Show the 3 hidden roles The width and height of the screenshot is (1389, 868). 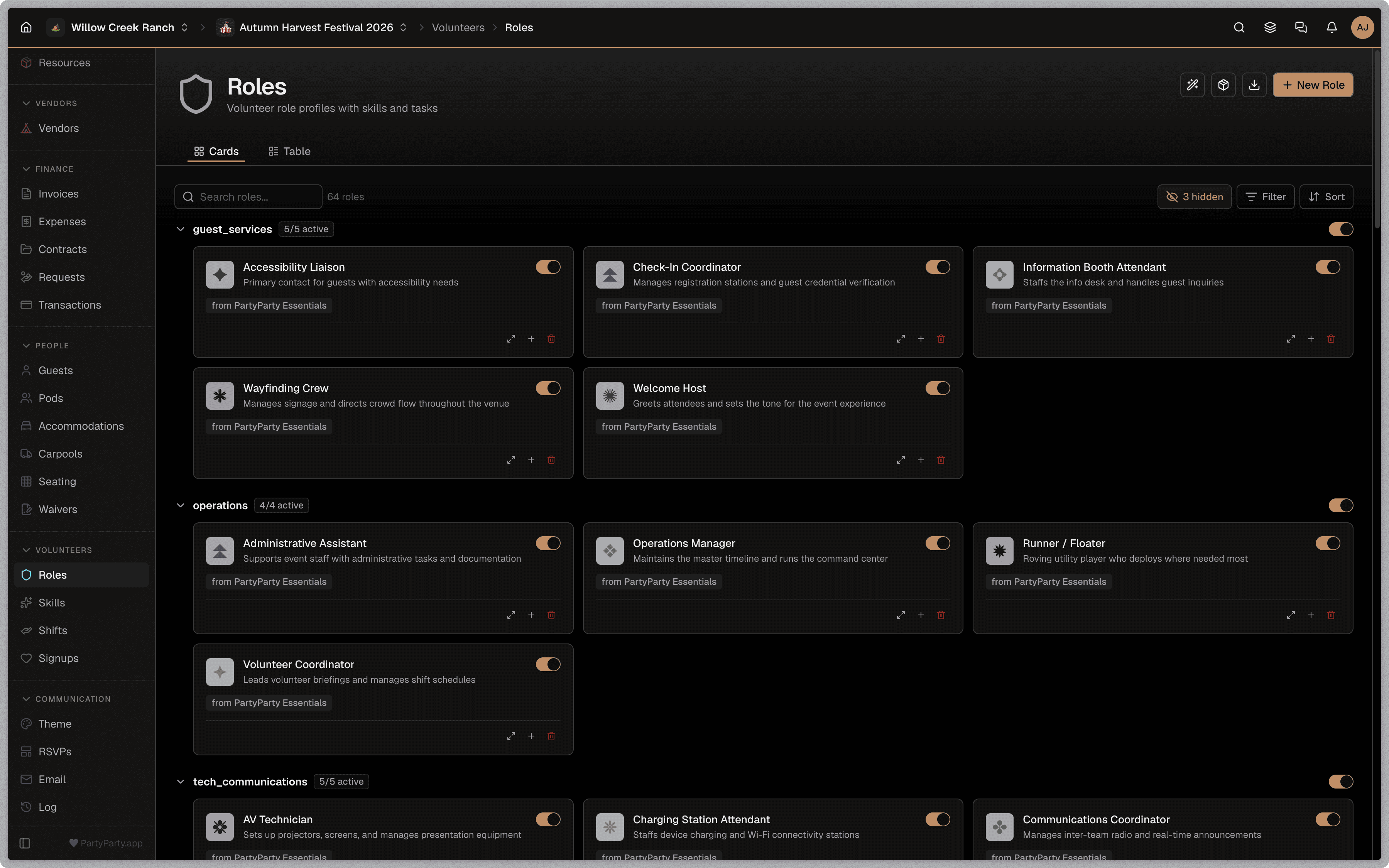pyautogui.click(x=1194, y=197)
